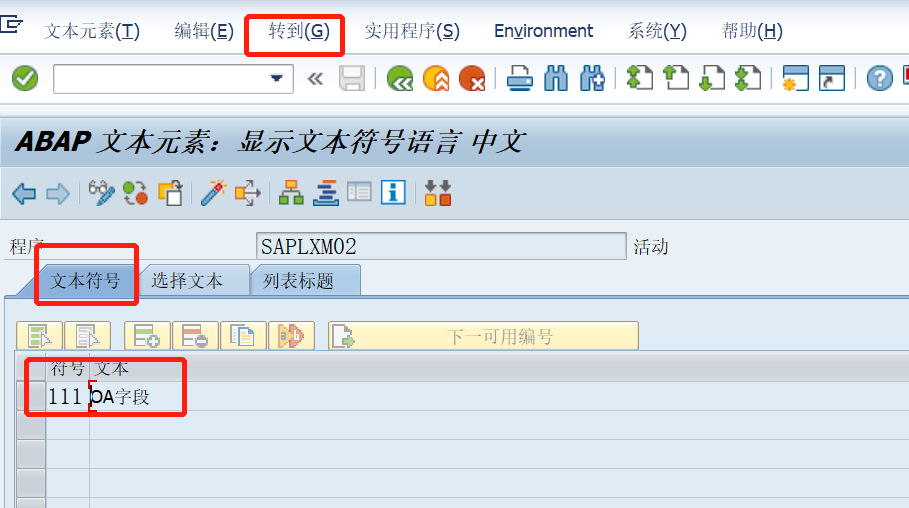The height and width of the screenshot is (508, 909).
Task: Open the 转到(G) menu
Action: point(299,31)
